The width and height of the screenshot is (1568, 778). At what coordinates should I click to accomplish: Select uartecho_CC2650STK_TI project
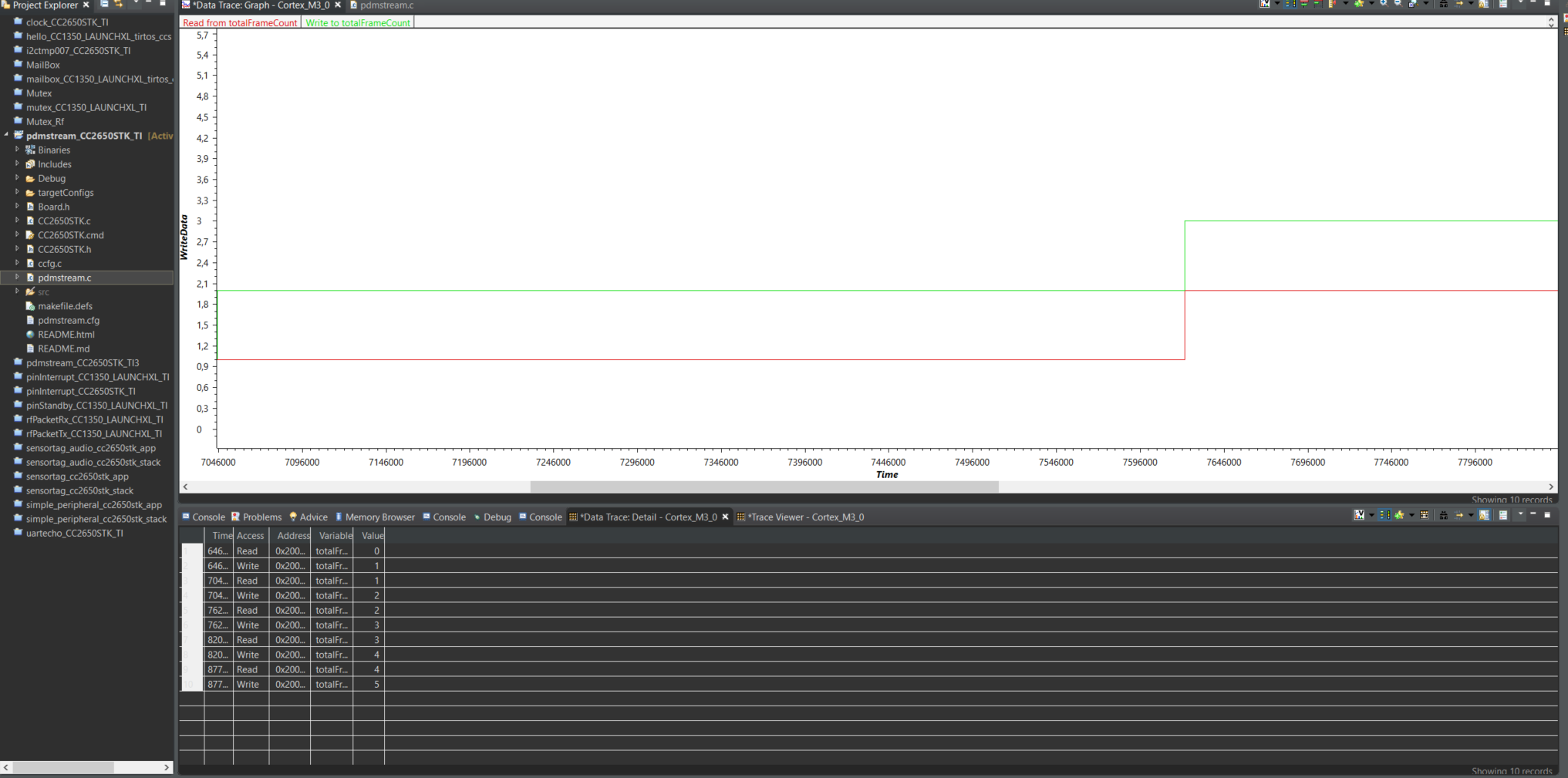74,533
